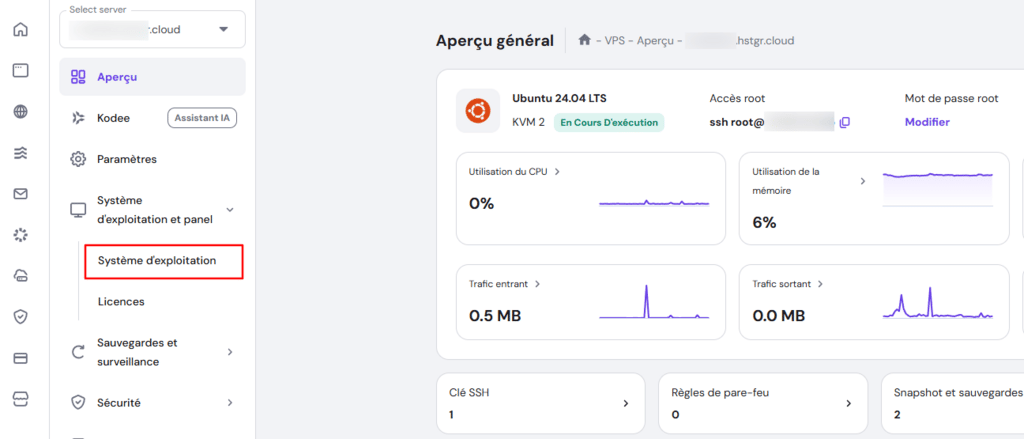The width and height of the screenshot is (1024, 439).
Task: Click the Trafic entrant sparkline chart
Action: (654, 302)
